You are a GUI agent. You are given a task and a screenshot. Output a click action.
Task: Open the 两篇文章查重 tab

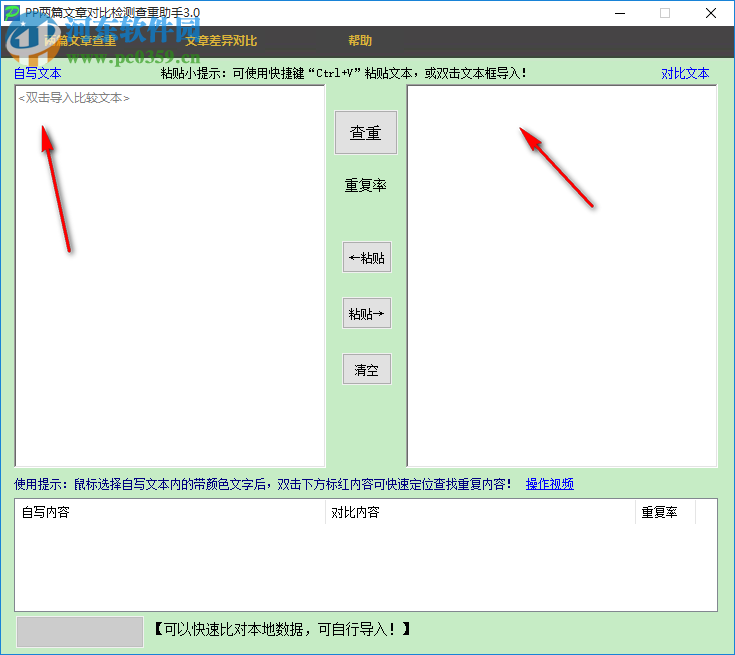click(80, 41)
